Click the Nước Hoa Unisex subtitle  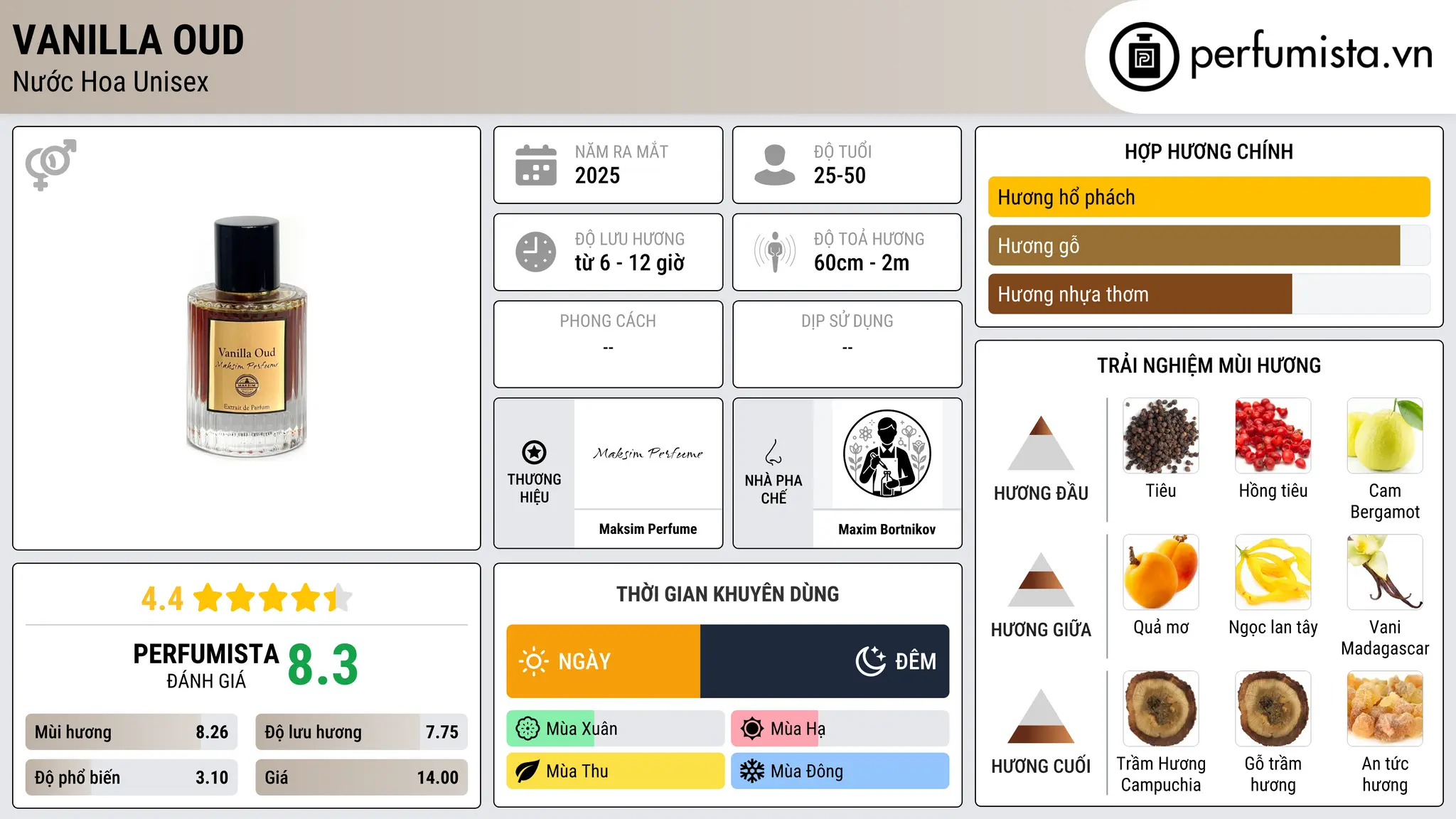111,82
